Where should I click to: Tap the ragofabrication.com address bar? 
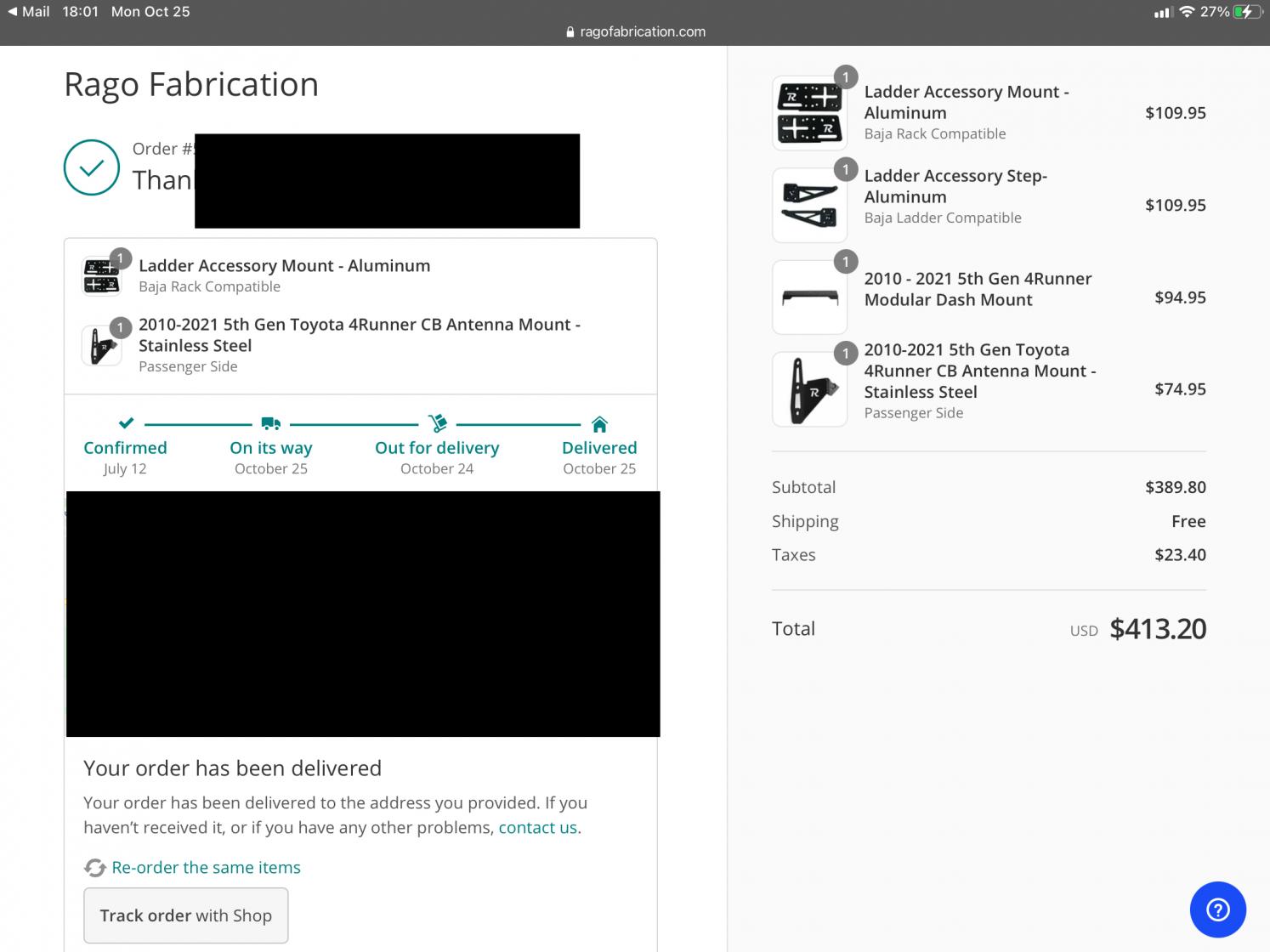pos(635,32)
